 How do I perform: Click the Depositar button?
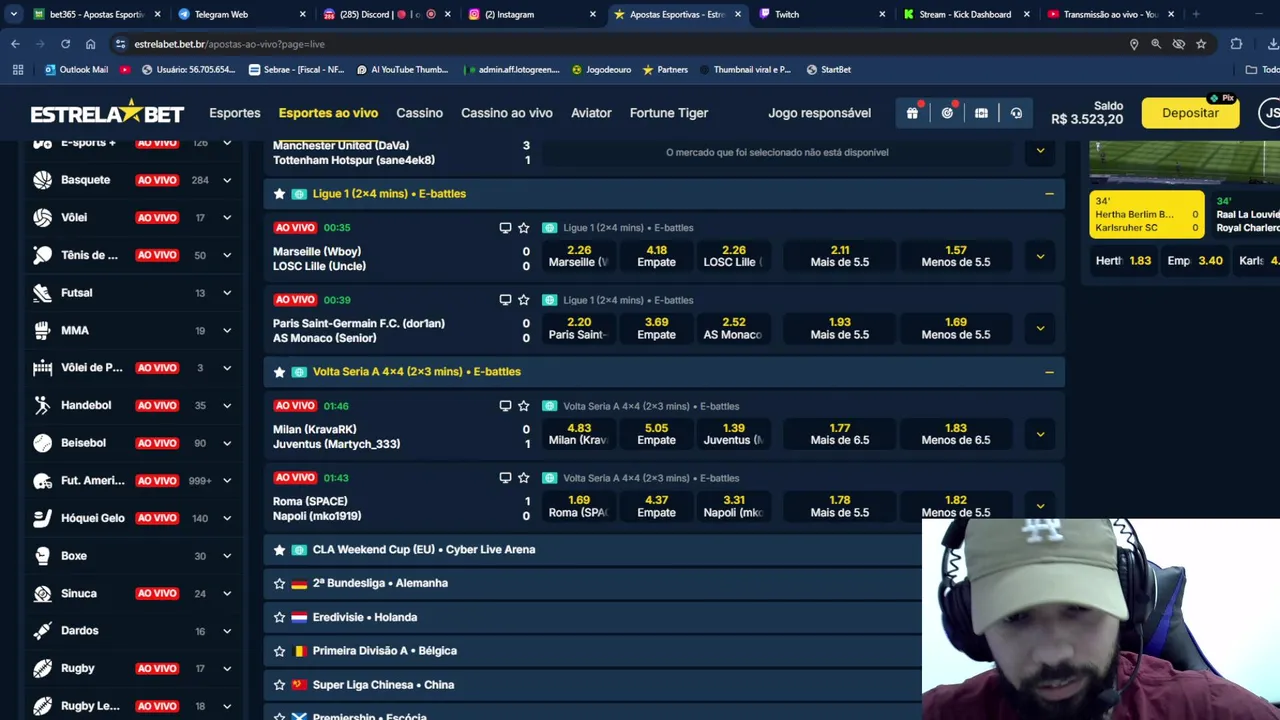coord(1190,113)
